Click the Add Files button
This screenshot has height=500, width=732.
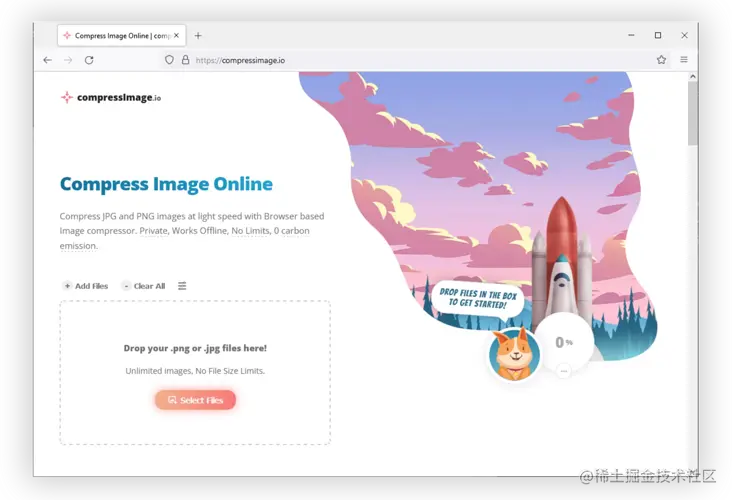click(85, 286)
